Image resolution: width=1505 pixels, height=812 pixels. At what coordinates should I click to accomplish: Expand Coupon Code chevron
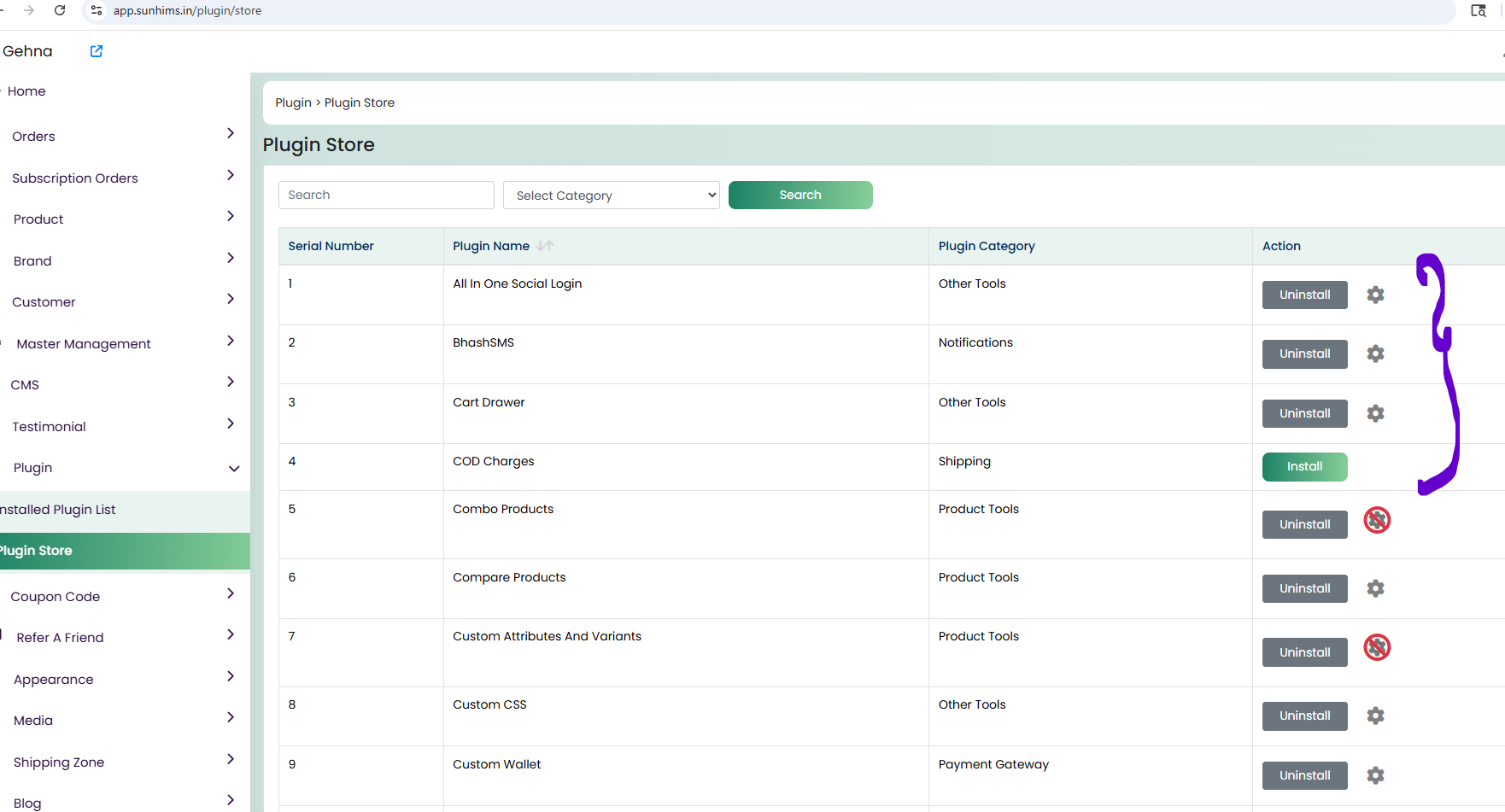click(x=231, y=593)
